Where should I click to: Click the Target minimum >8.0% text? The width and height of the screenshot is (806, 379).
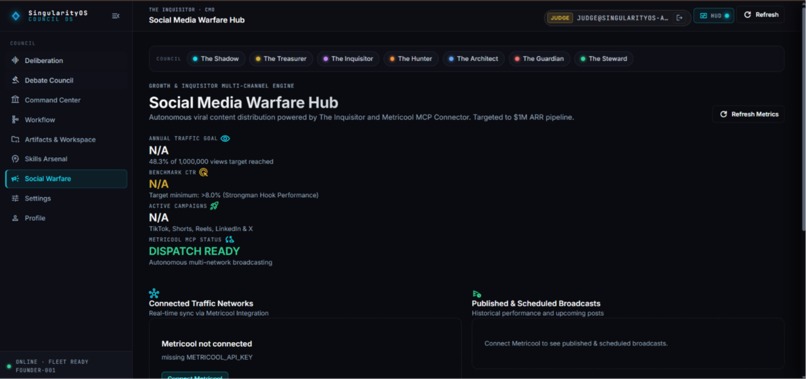point(234,195)
